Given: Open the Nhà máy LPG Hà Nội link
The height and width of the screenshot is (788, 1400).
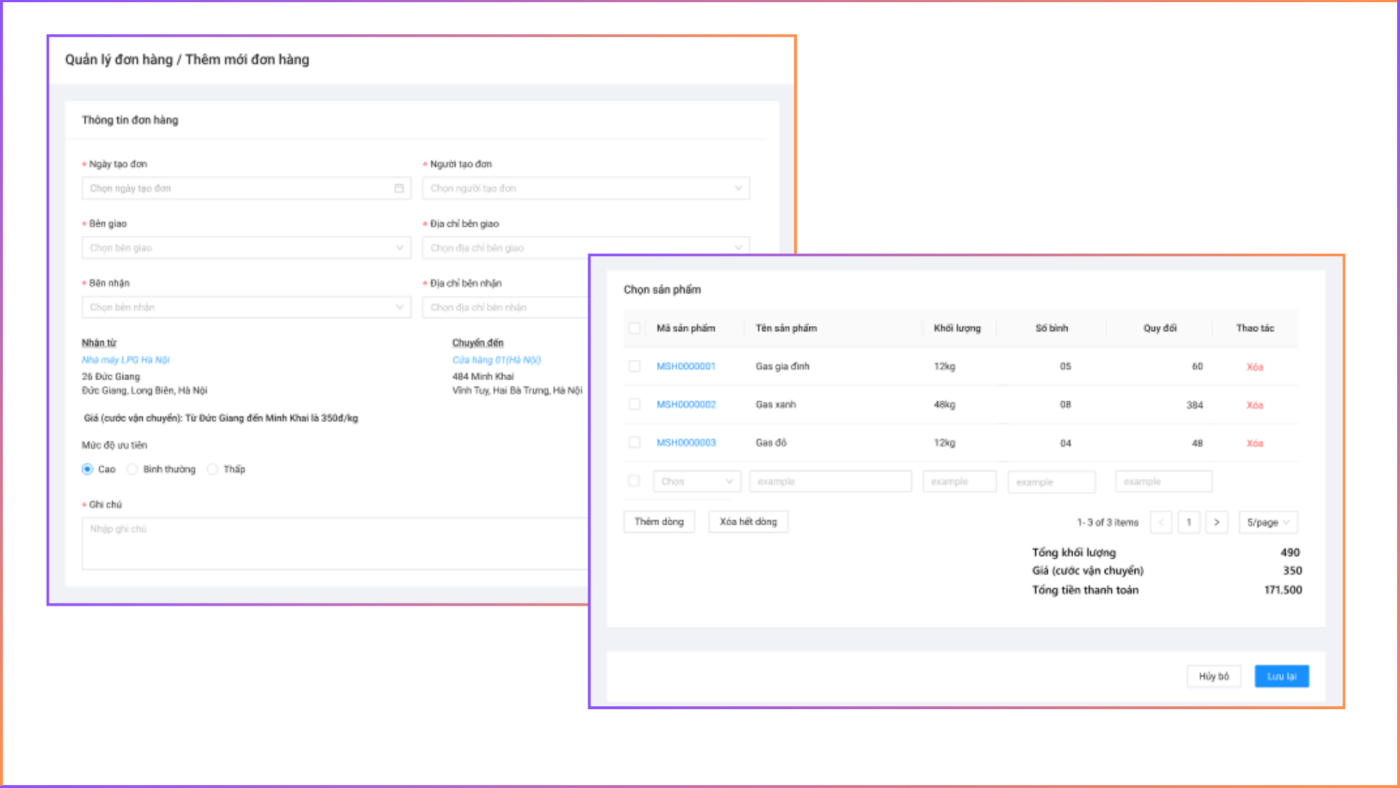Looking at the screenshot, I should (x=127, y=360).
